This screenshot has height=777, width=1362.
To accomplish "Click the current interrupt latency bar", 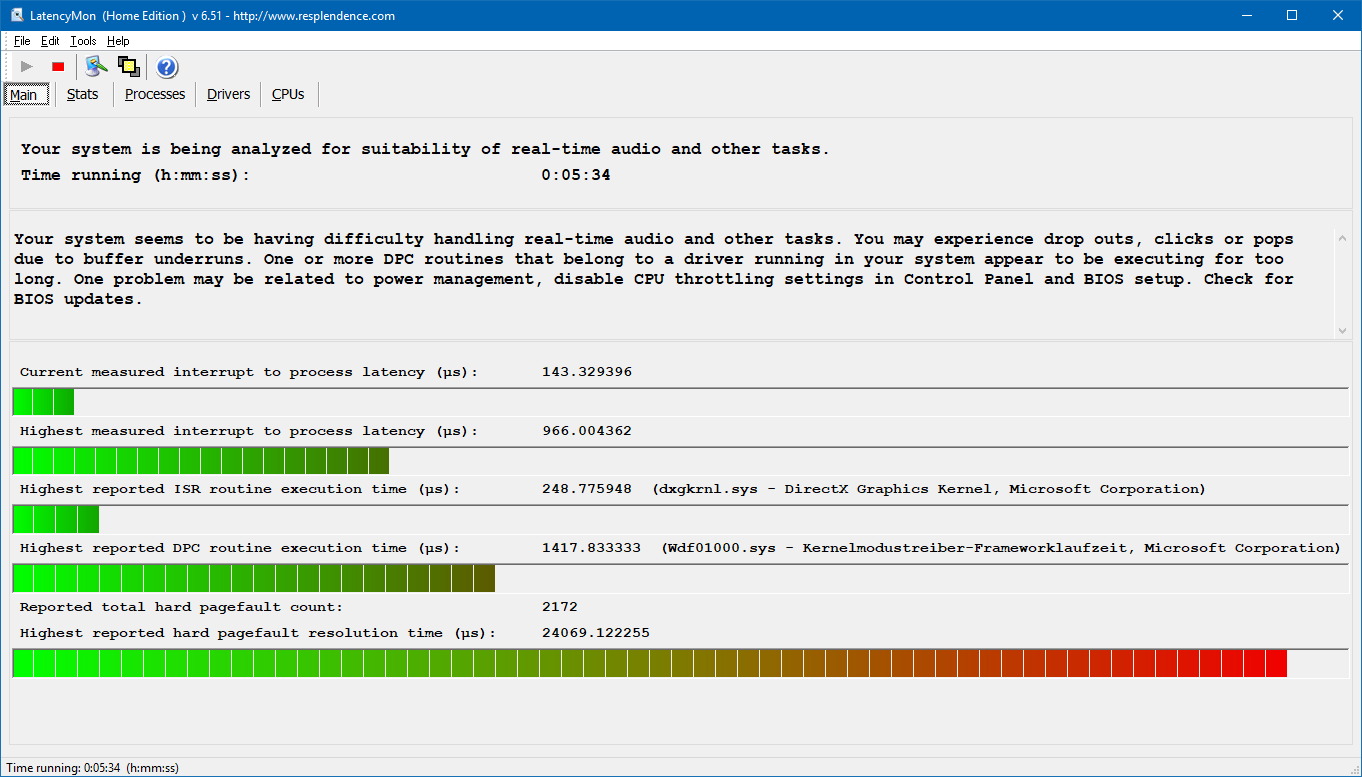I will (x=680, y=402).
